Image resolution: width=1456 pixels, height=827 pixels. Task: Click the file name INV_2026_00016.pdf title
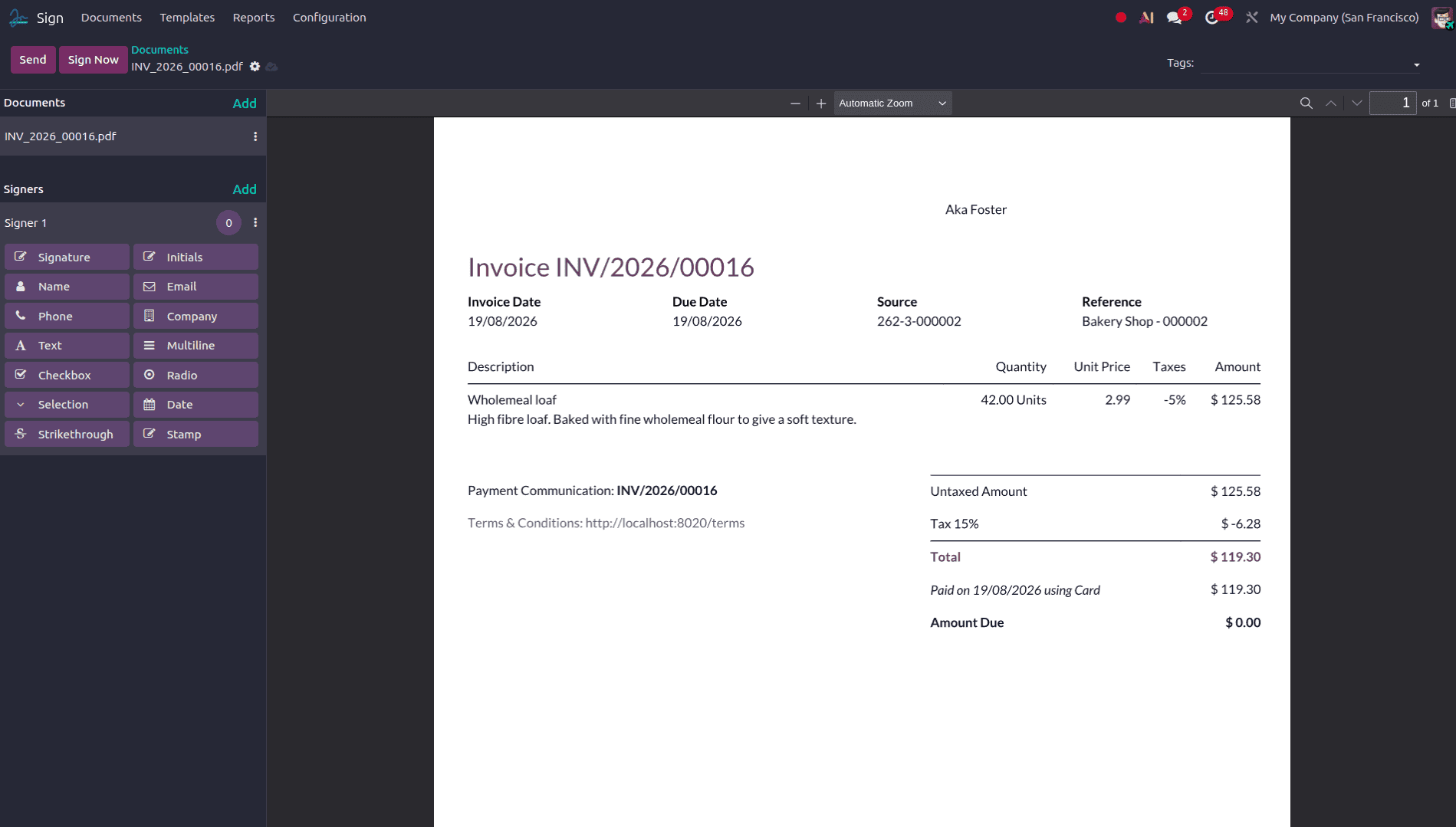[x=187, y=67]
